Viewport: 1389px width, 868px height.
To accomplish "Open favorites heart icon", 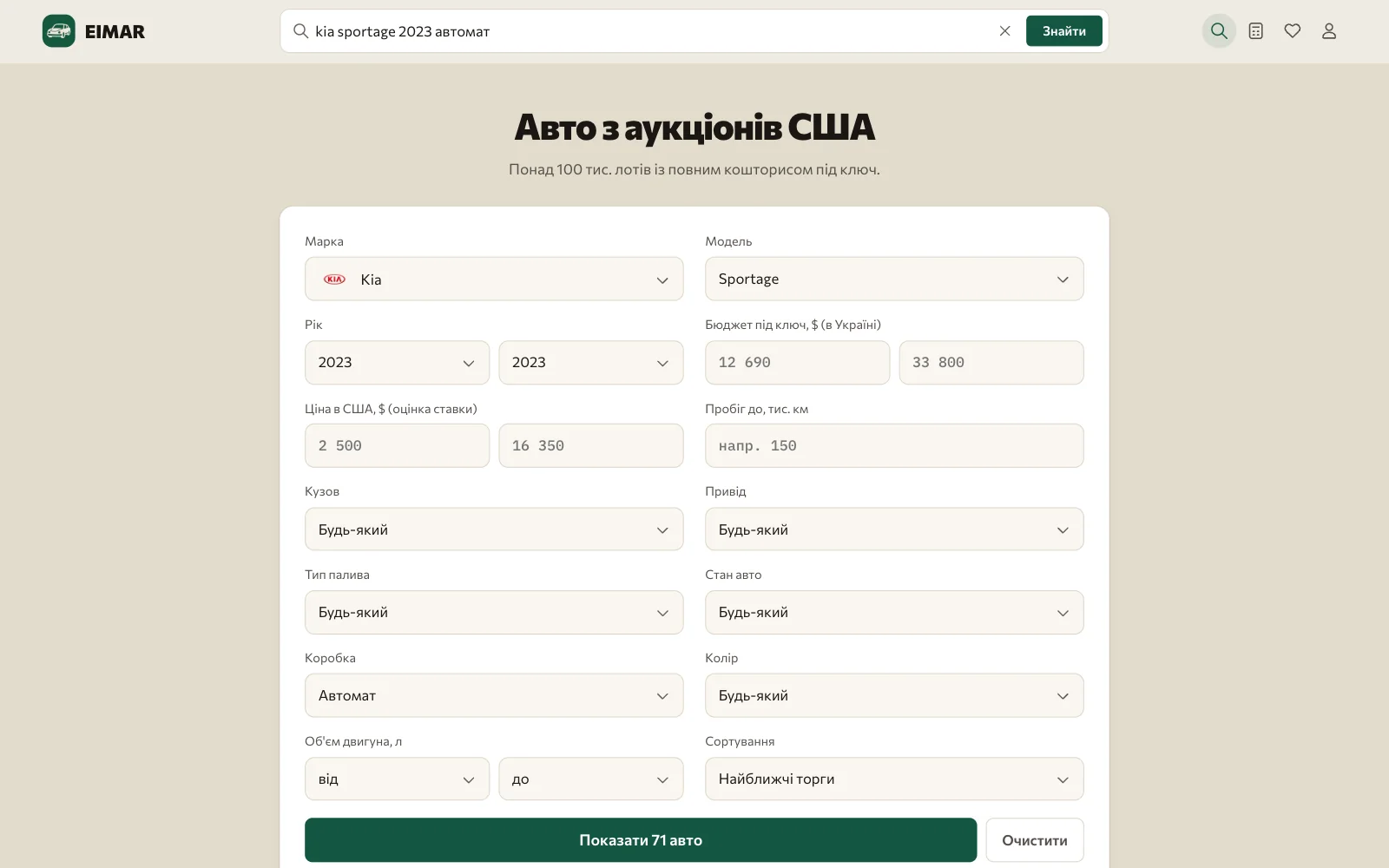I will (x=1293, y=31).
